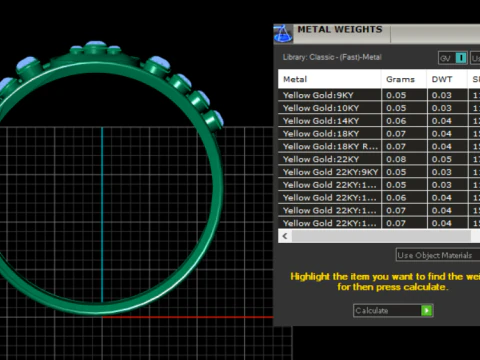Select the Yellow Gold 22KY:9KY row
480x360 pixels.
click(379, 172)
